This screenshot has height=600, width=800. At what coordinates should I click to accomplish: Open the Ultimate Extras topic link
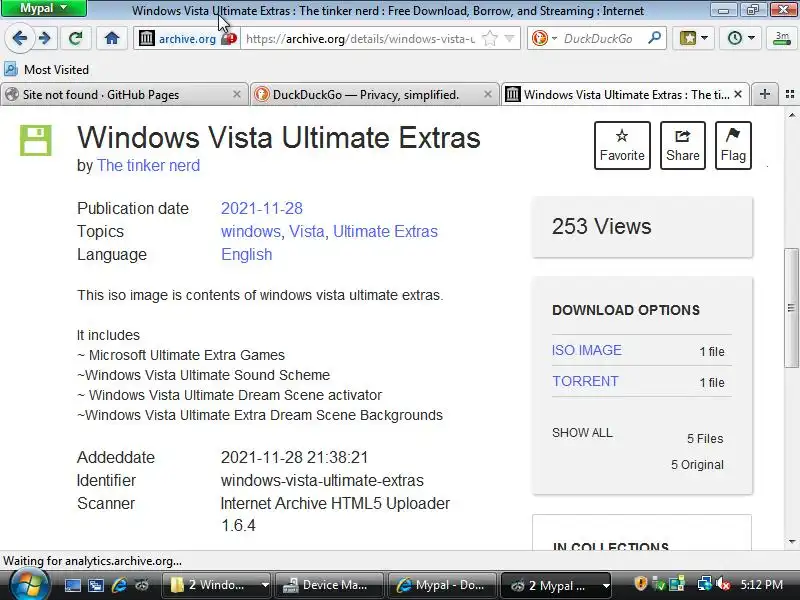(385, 231)
